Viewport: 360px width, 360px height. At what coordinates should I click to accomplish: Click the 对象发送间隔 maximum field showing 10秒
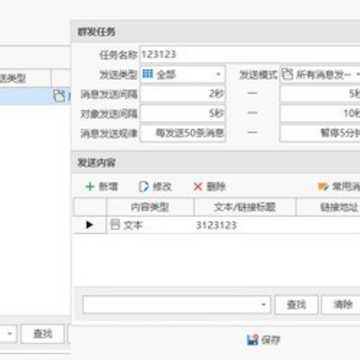[320, 114]
